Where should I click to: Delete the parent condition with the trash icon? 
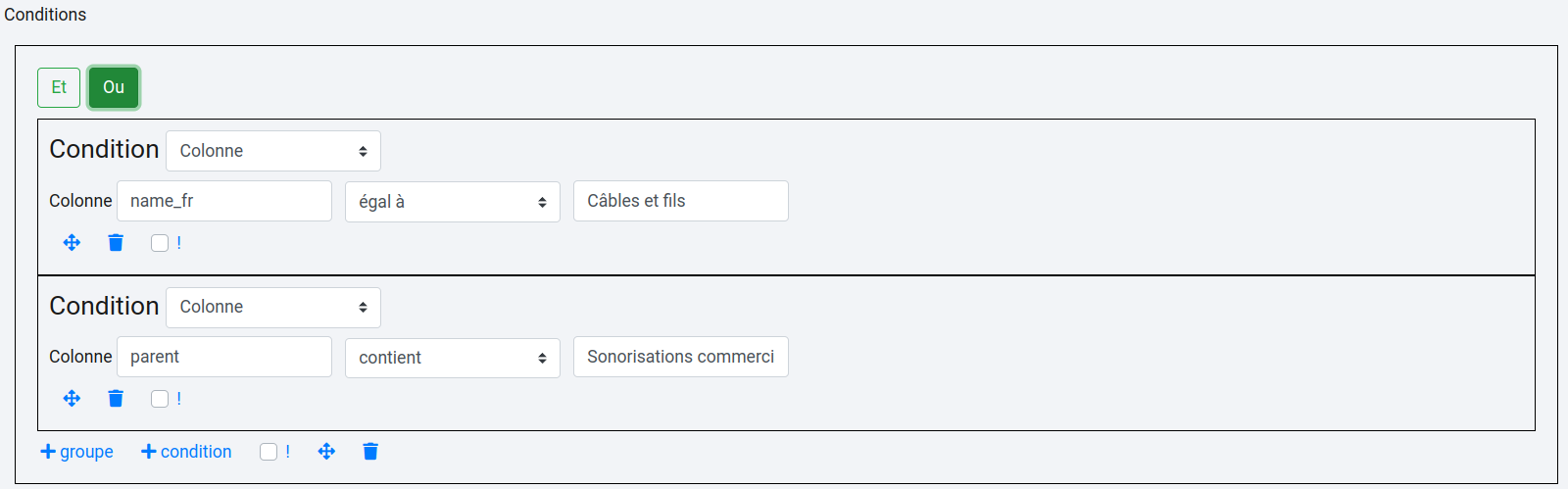point(116,398)
